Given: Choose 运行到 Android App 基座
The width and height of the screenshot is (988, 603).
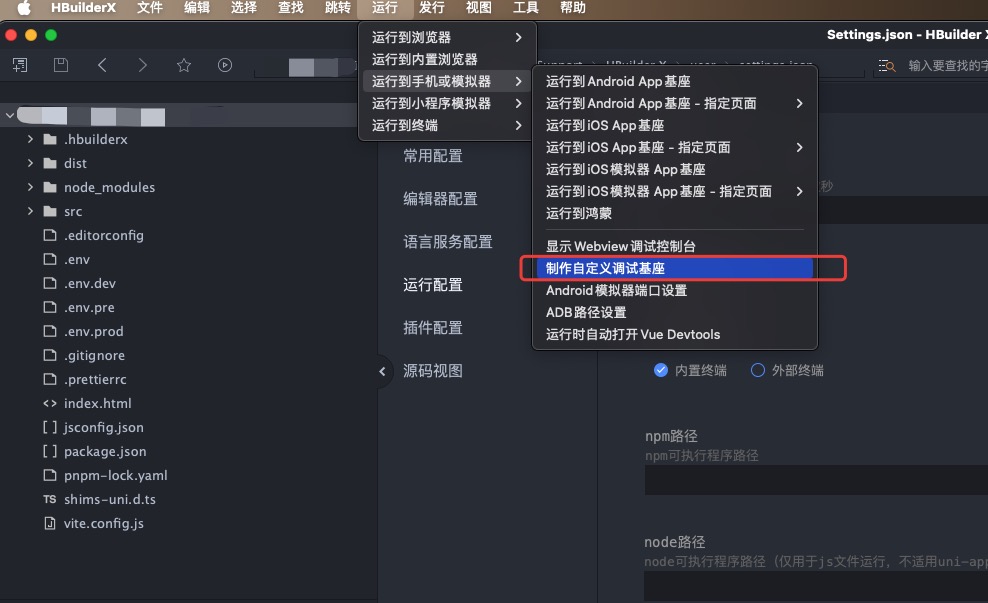Looking at the screenshot, I should [674, 81].
